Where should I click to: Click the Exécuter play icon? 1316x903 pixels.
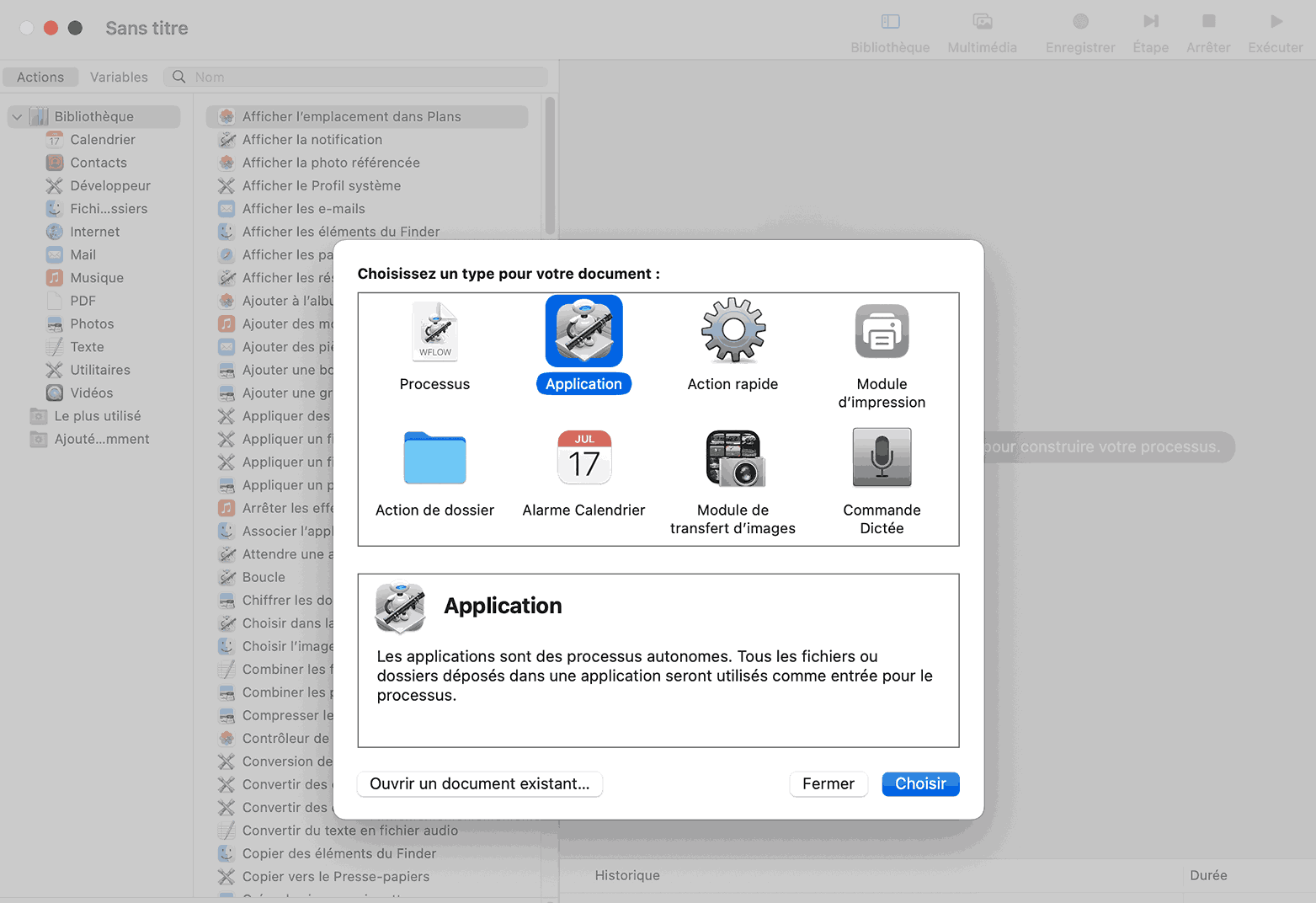[x=1276, y=22]
